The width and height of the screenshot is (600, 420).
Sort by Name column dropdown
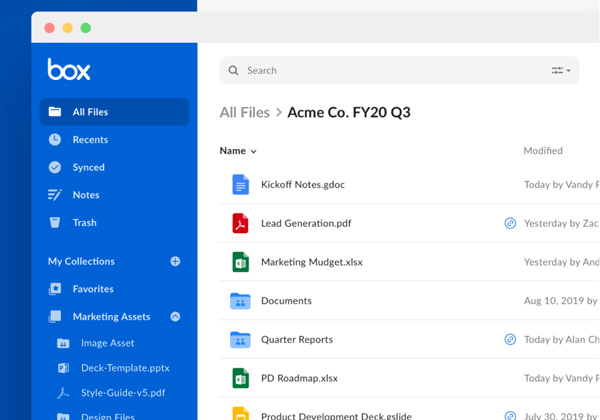(238, 151)
